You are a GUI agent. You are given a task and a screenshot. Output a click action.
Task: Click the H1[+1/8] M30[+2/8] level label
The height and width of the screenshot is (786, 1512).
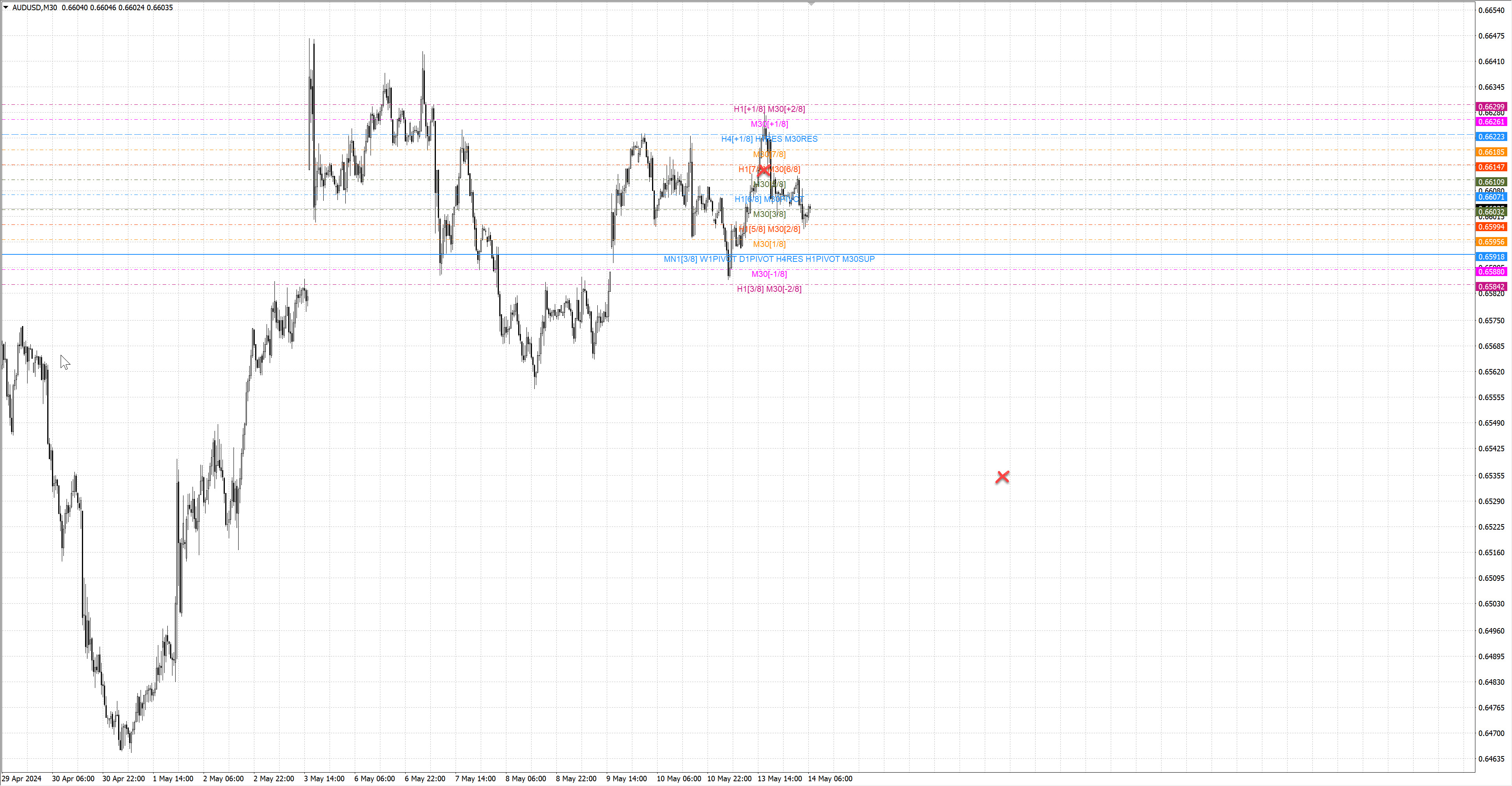click(x=769, y=109)
